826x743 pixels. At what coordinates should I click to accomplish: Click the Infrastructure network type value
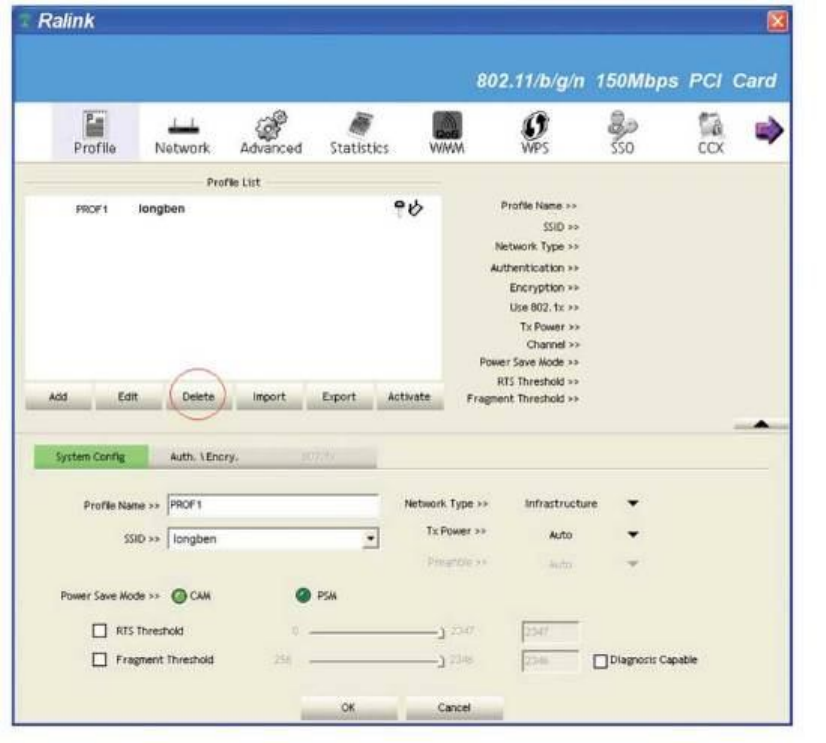(561, 504)
